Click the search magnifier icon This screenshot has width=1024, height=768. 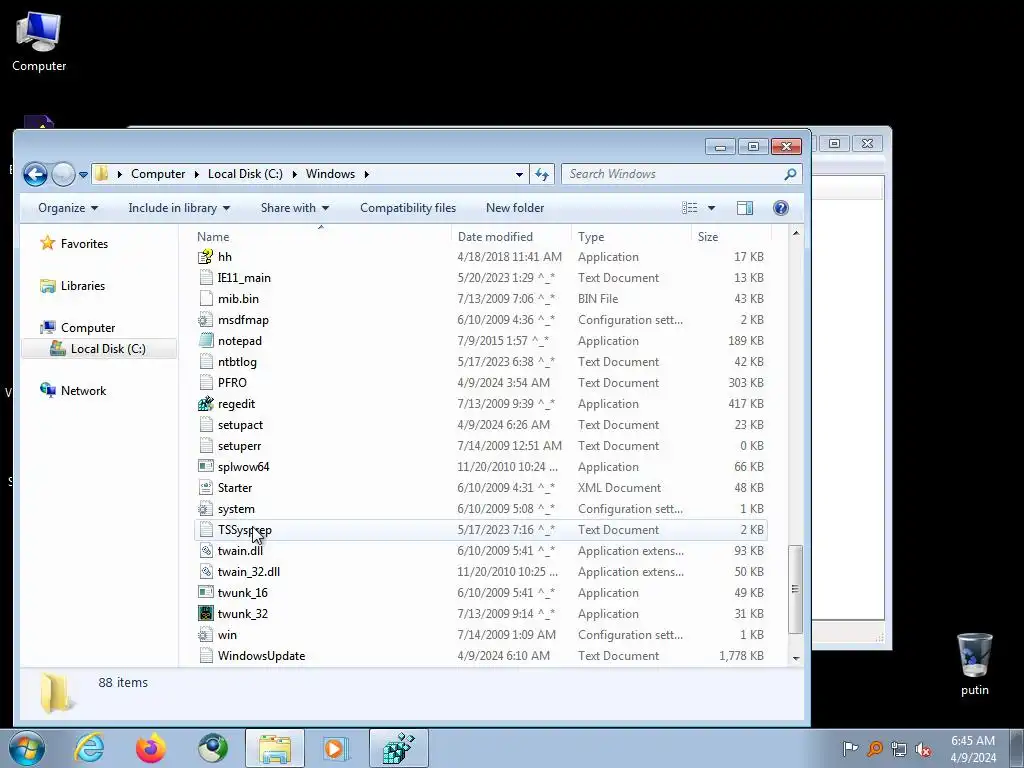pos(790,174)
